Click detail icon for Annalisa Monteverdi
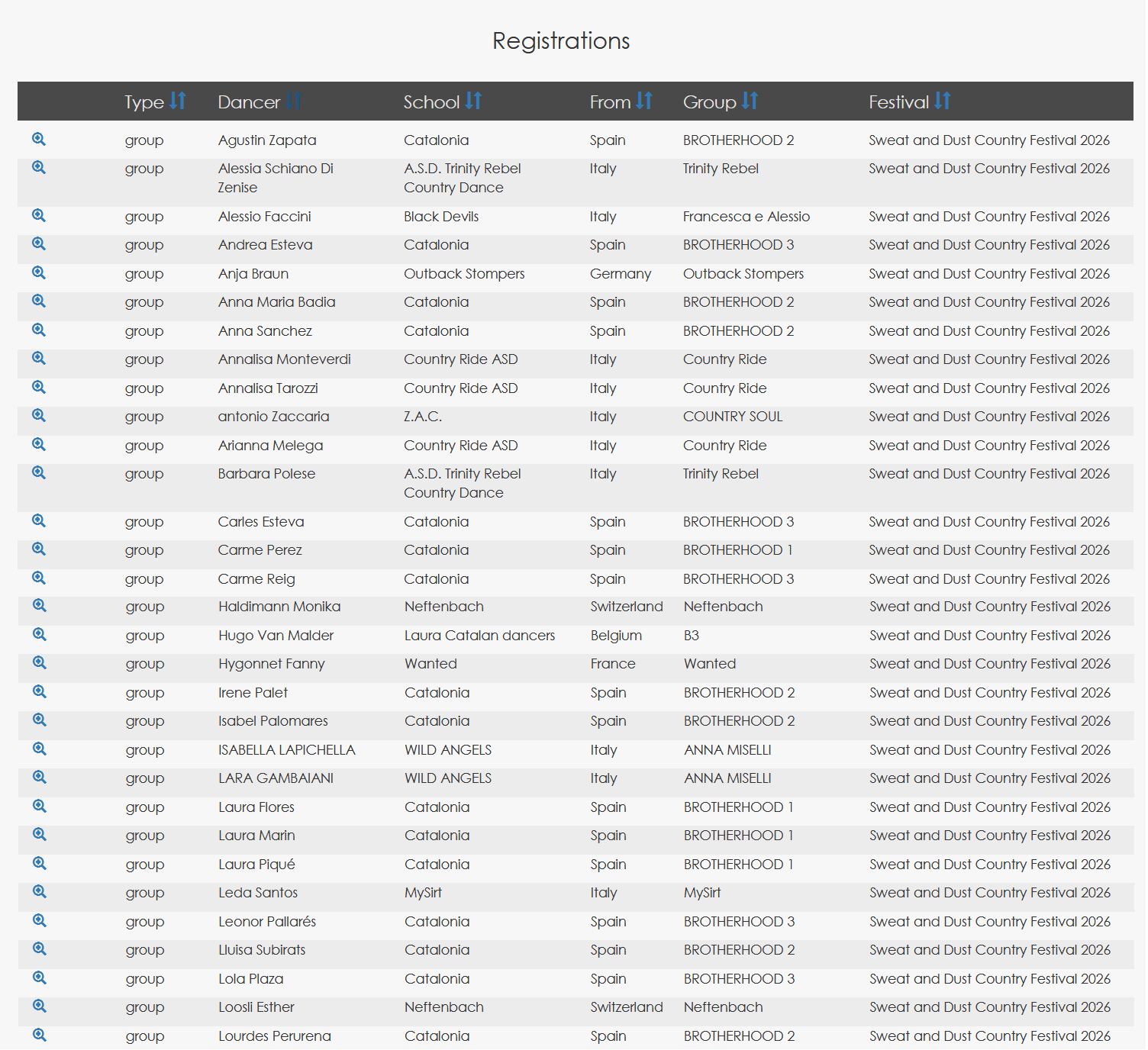The width and height of the screenshot is (1148, 1050). [39, 358]
